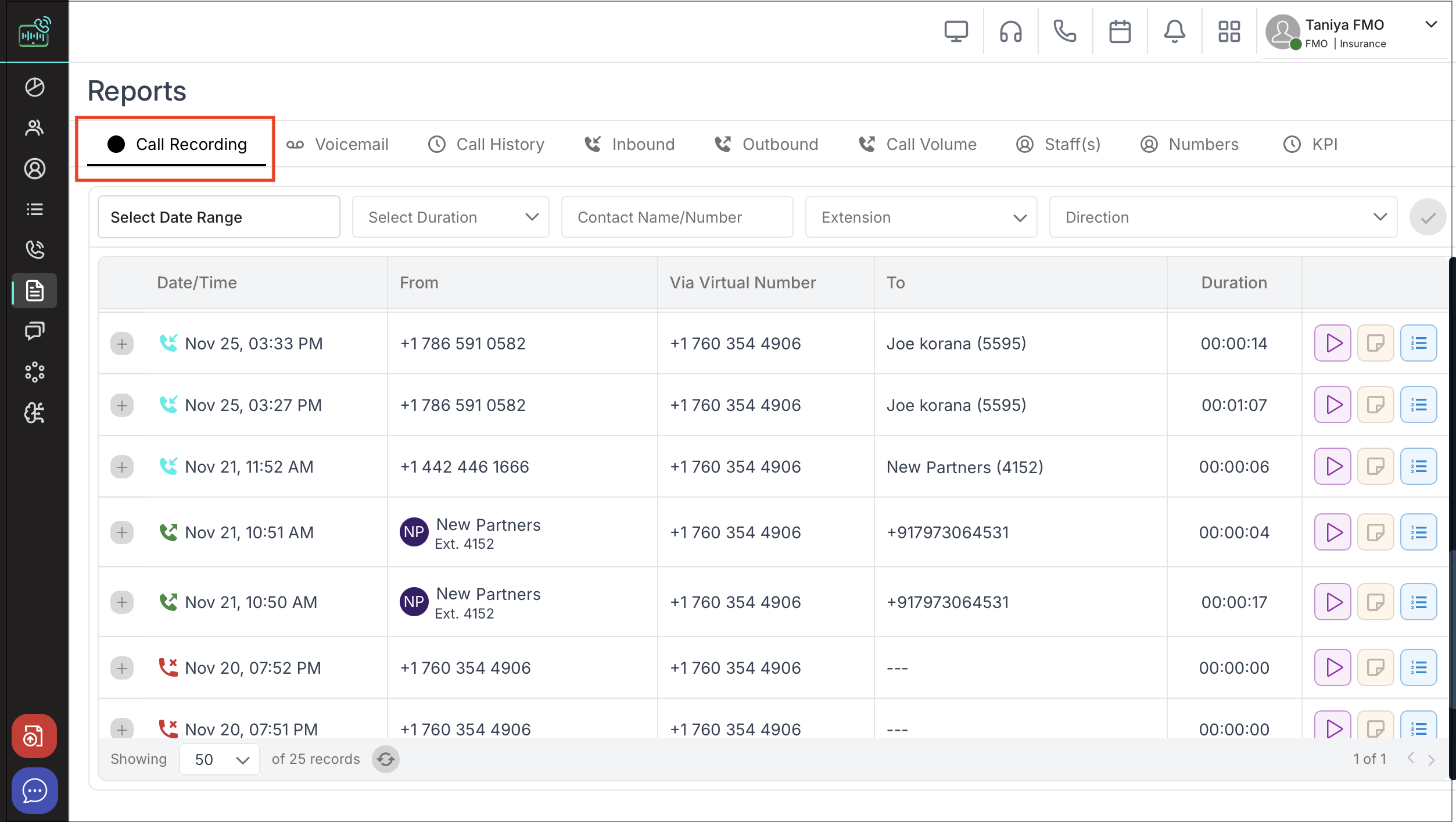Click the dialpad phone icon in header
Image resolution: width=1456 pixels, height=822 pixels.
tap(1065, 31)
